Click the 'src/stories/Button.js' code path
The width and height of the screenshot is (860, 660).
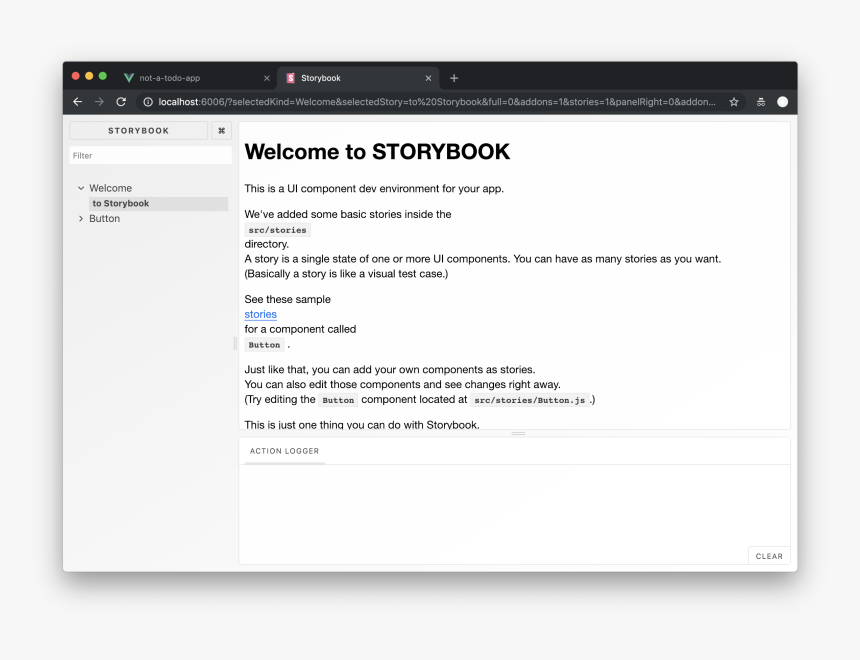pyautogui.click(x=529, y=400)
